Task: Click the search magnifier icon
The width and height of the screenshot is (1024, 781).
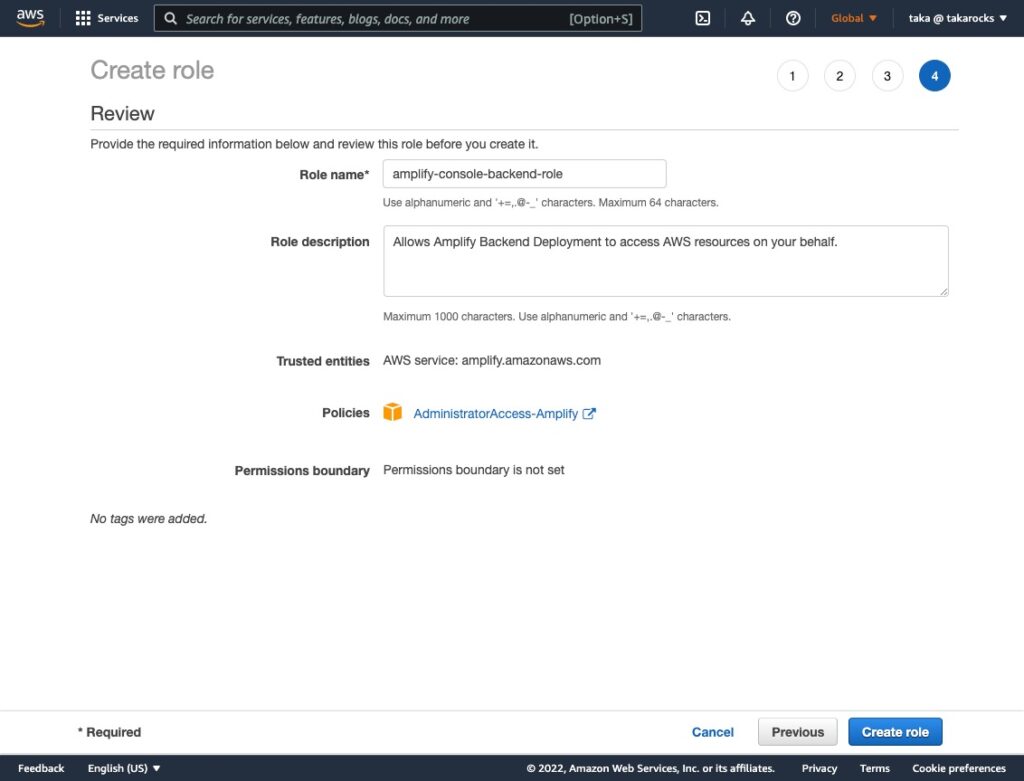Action: (x=170, y=18)
